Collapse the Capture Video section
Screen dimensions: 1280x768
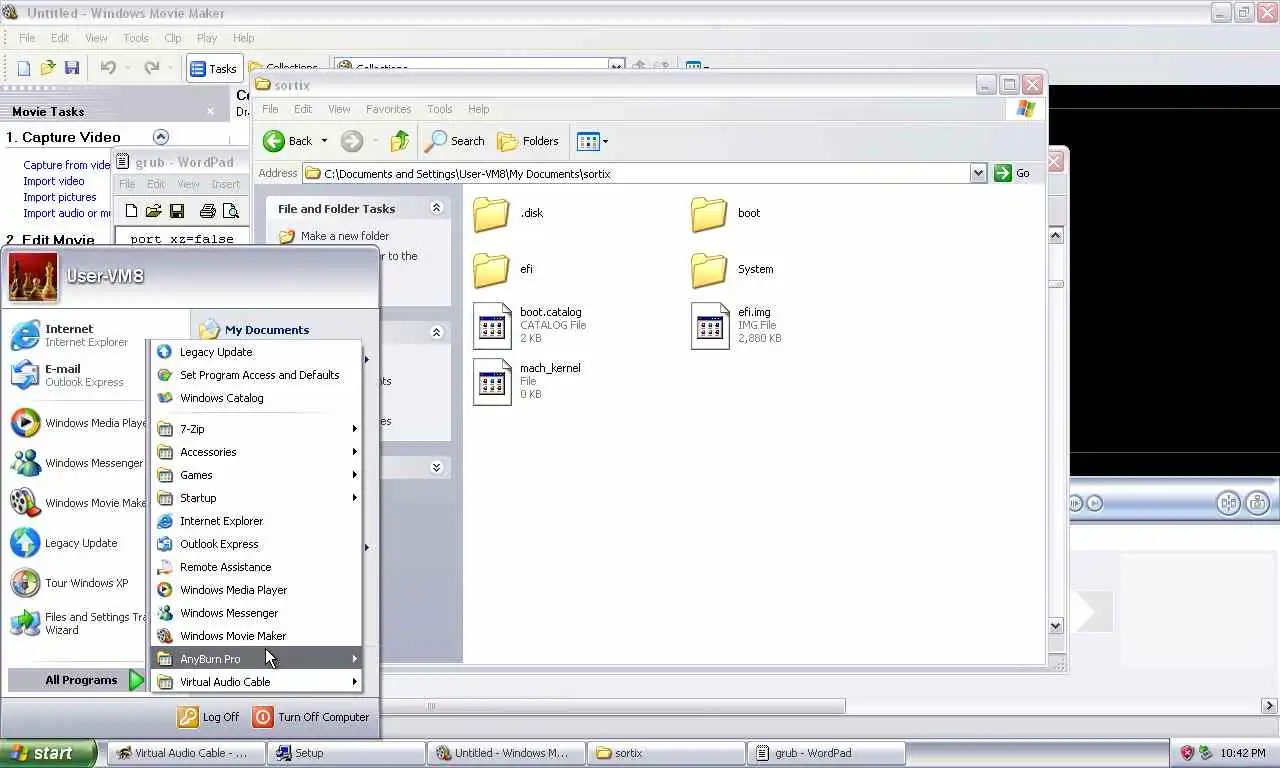pos(160,137)
